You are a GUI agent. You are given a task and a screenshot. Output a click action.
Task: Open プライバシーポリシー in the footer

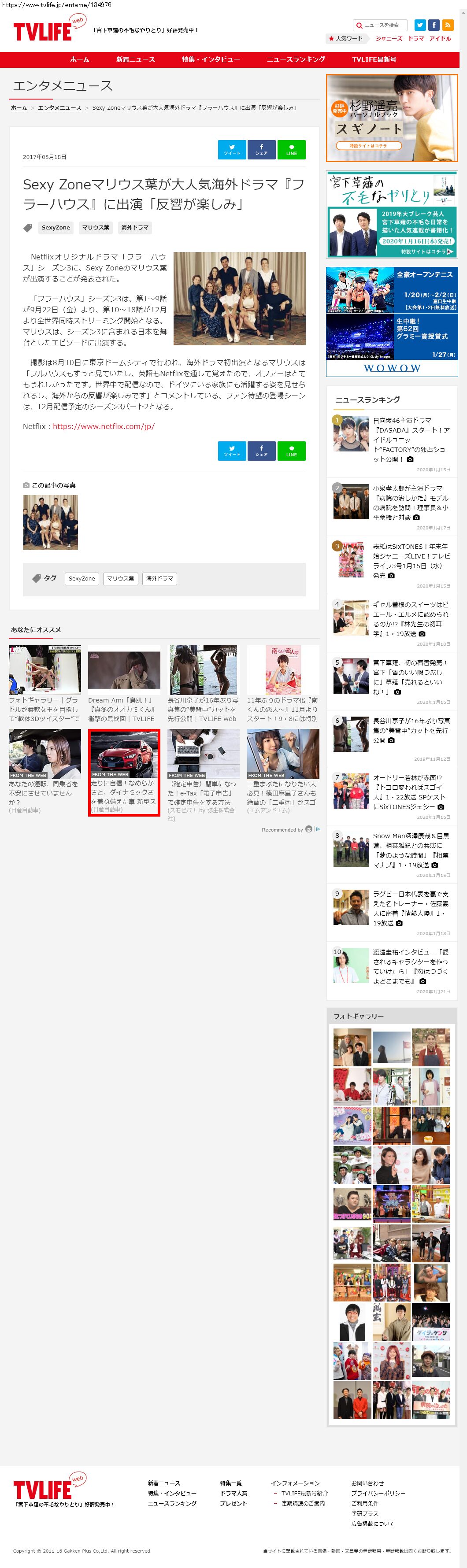pyautogui.click(x=378, y=1493)
